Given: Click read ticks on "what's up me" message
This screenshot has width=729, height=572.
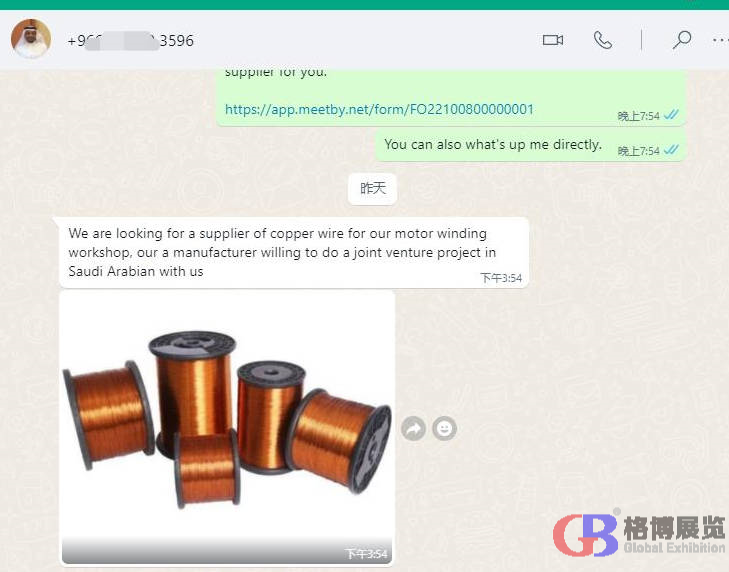Looking at the screenshot, I should click(671, 151).
